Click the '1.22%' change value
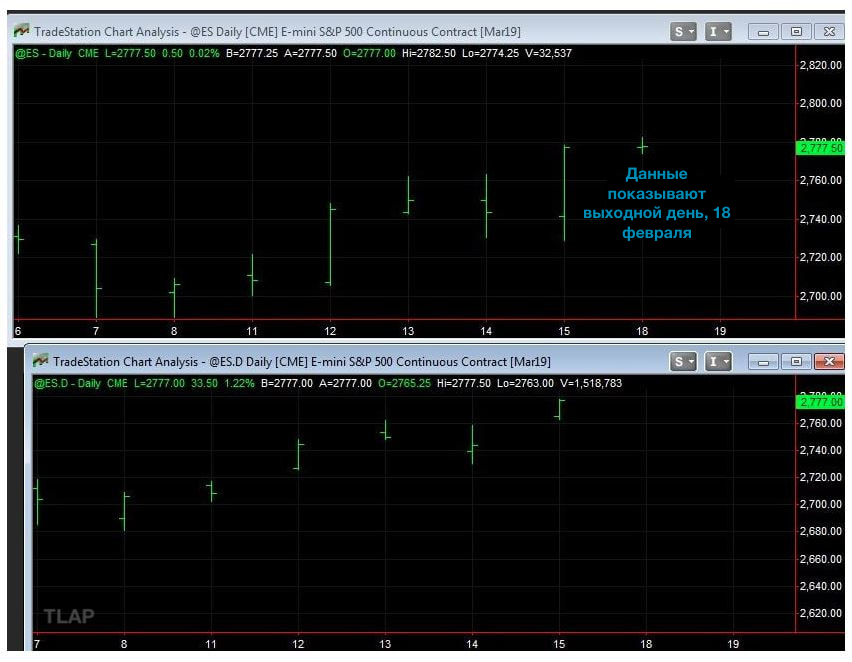This screenshot has height=662, width=852. (239, 383)
